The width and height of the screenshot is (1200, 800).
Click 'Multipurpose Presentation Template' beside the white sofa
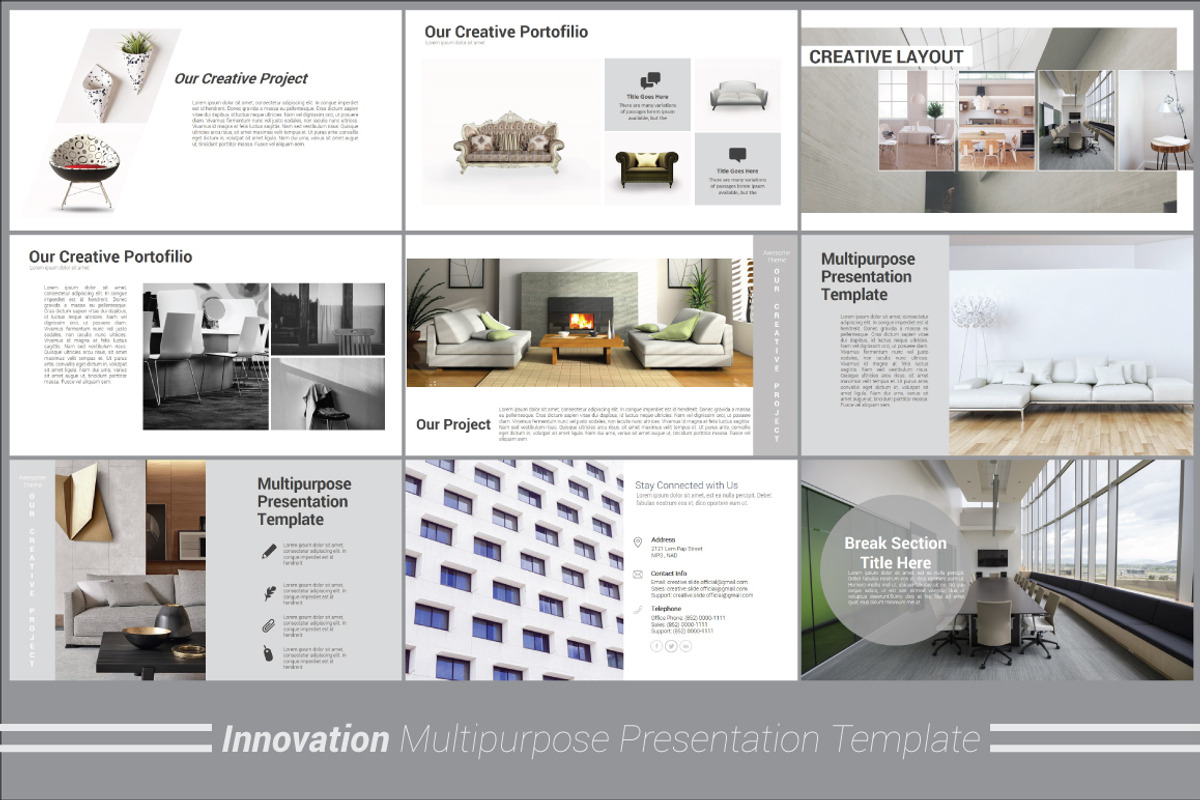tap(866, 277)
